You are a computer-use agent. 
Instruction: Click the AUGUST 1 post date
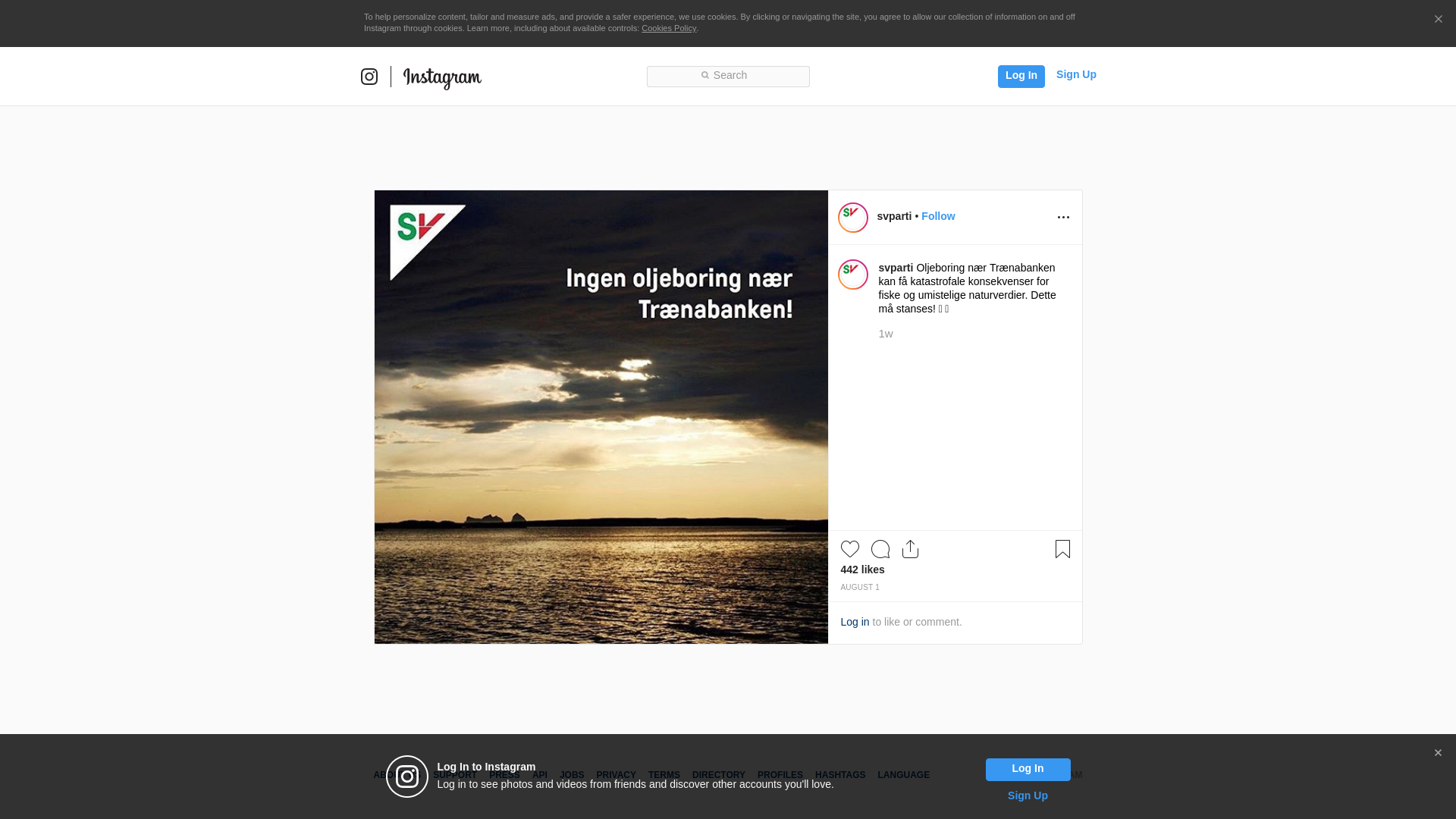pyautogui.click(x=860, y=588)
